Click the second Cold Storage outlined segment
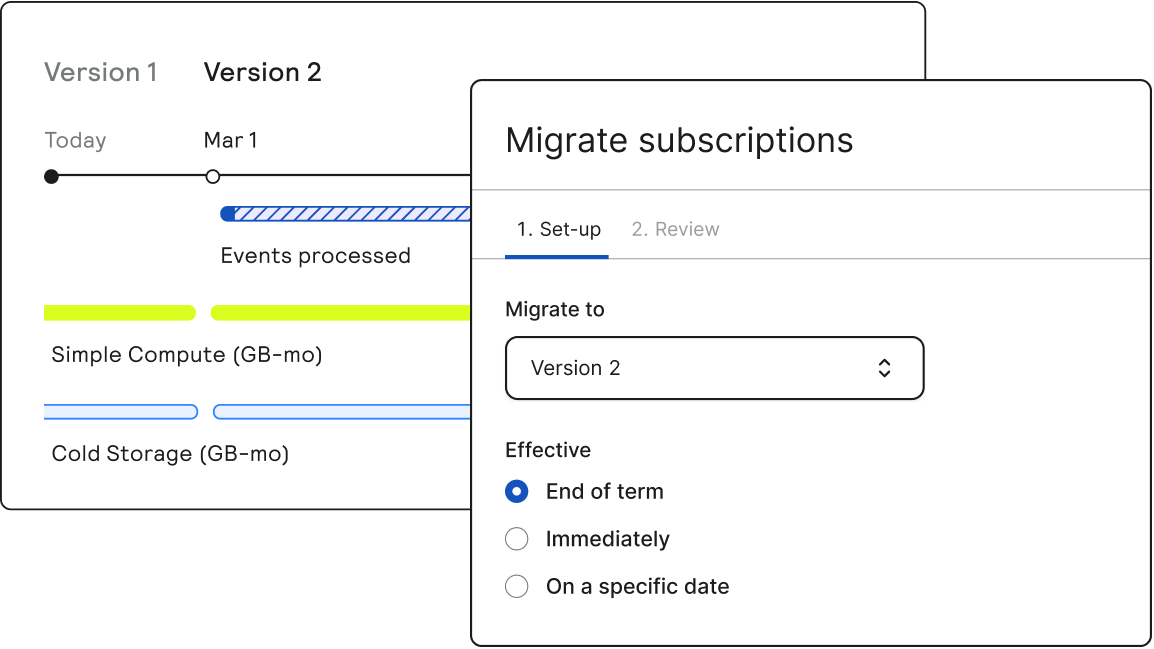1154x649 pixels. [342, 412]
